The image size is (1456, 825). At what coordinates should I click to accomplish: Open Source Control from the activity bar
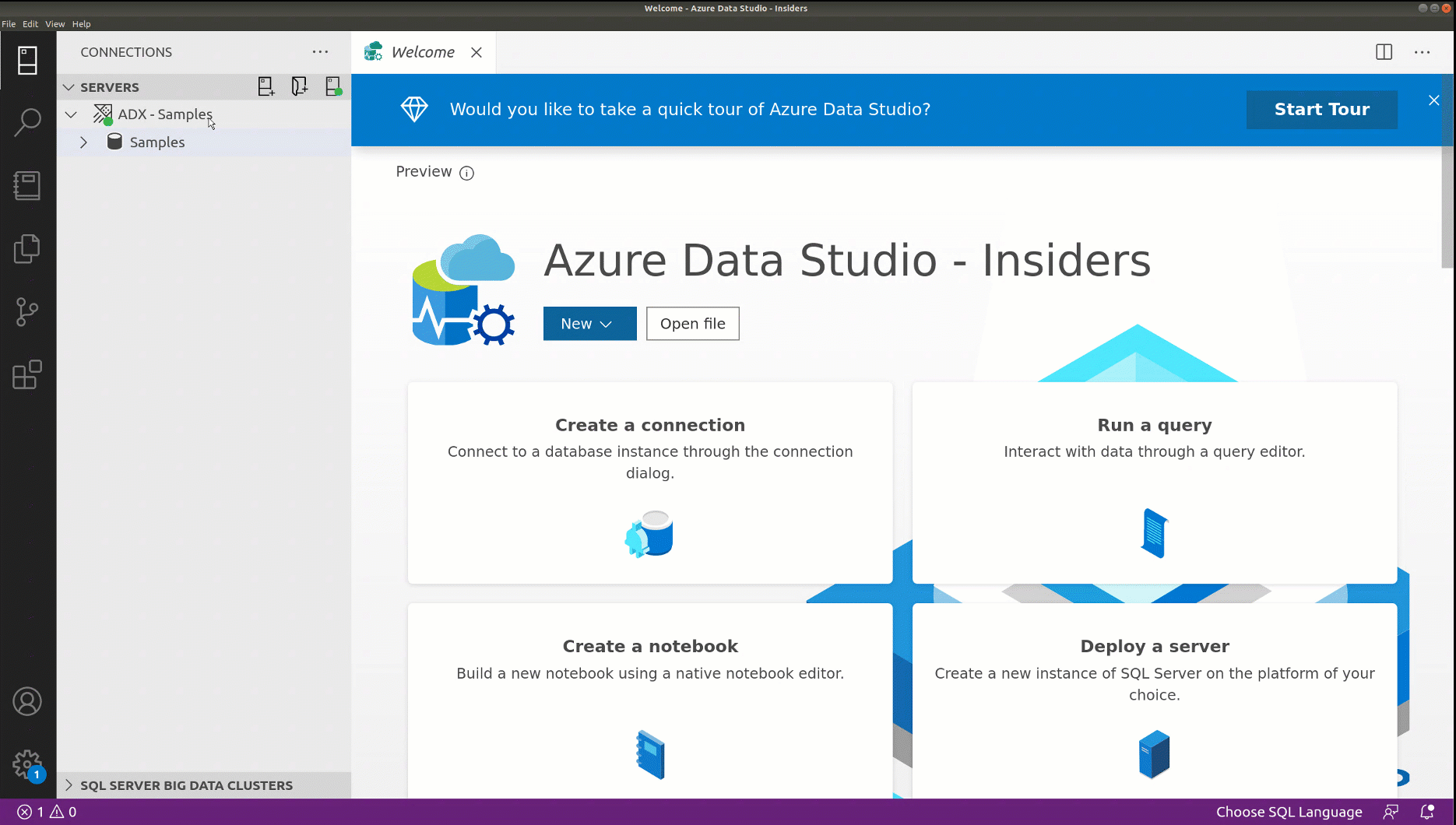[28, 311]
